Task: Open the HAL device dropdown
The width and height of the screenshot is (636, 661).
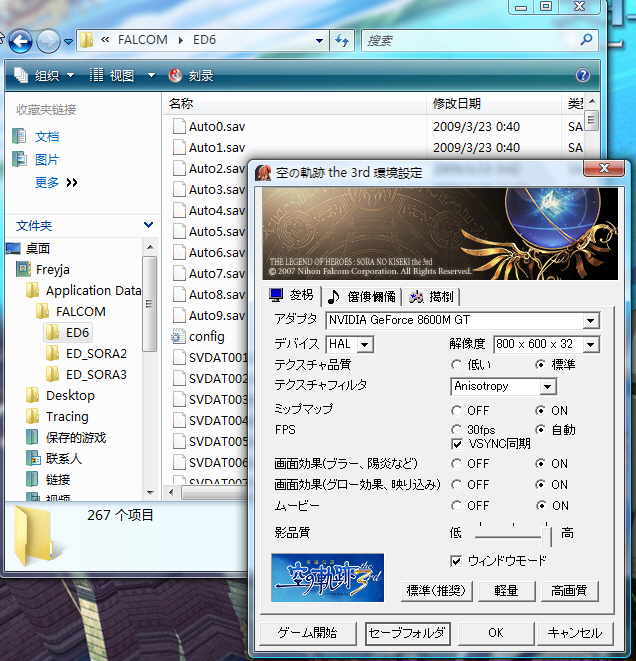Action: [365, 345]
